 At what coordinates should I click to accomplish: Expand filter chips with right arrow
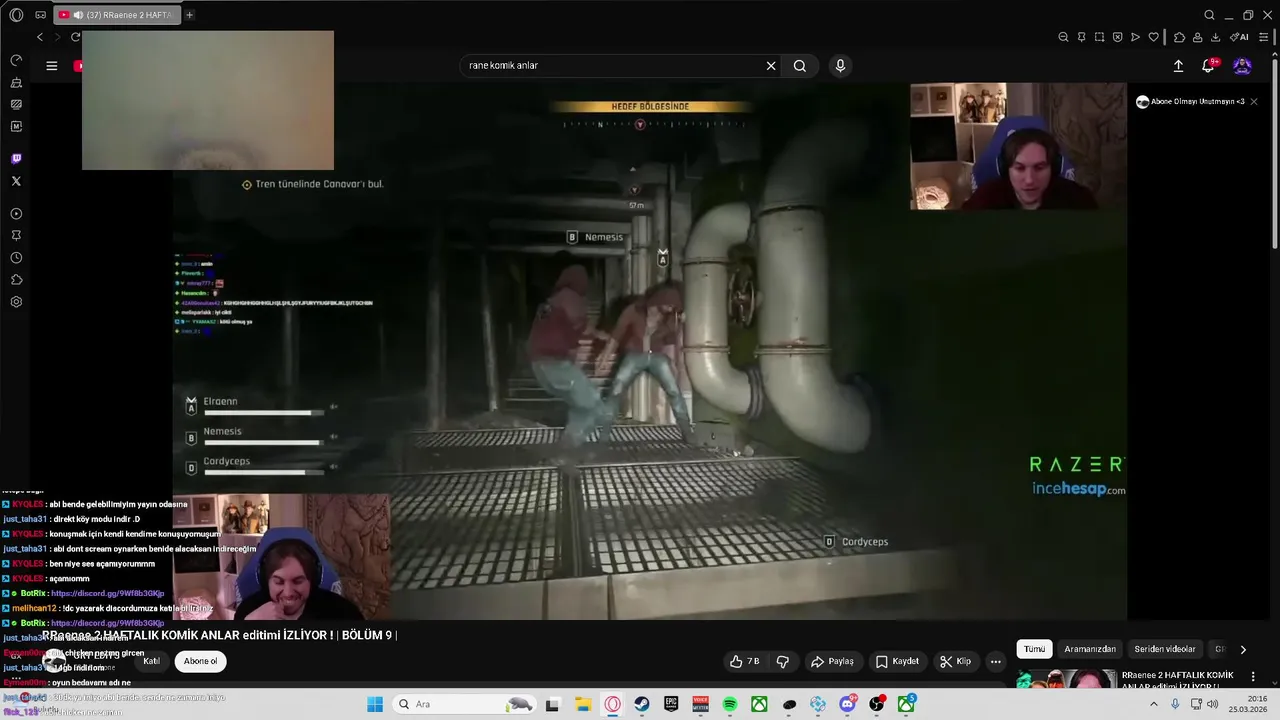[x=1243, y=649]
